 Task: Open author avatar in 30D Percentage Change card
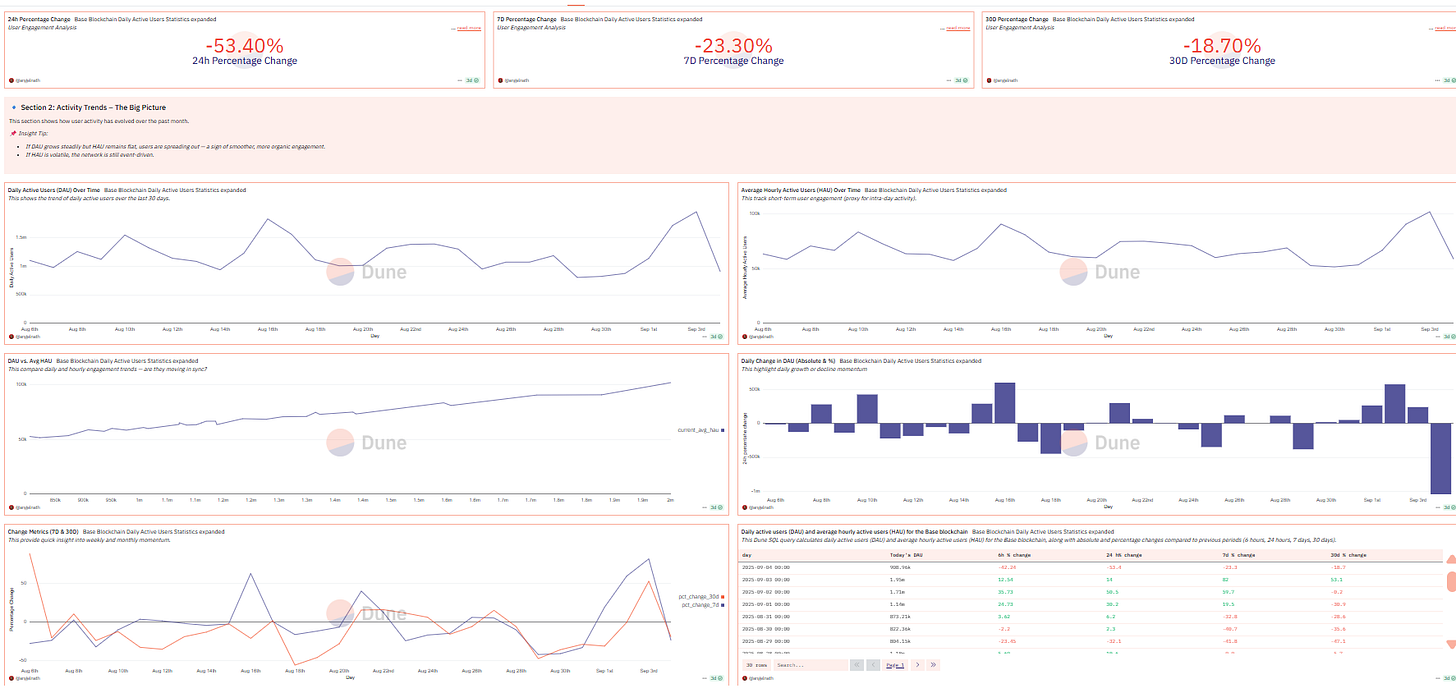989,79
